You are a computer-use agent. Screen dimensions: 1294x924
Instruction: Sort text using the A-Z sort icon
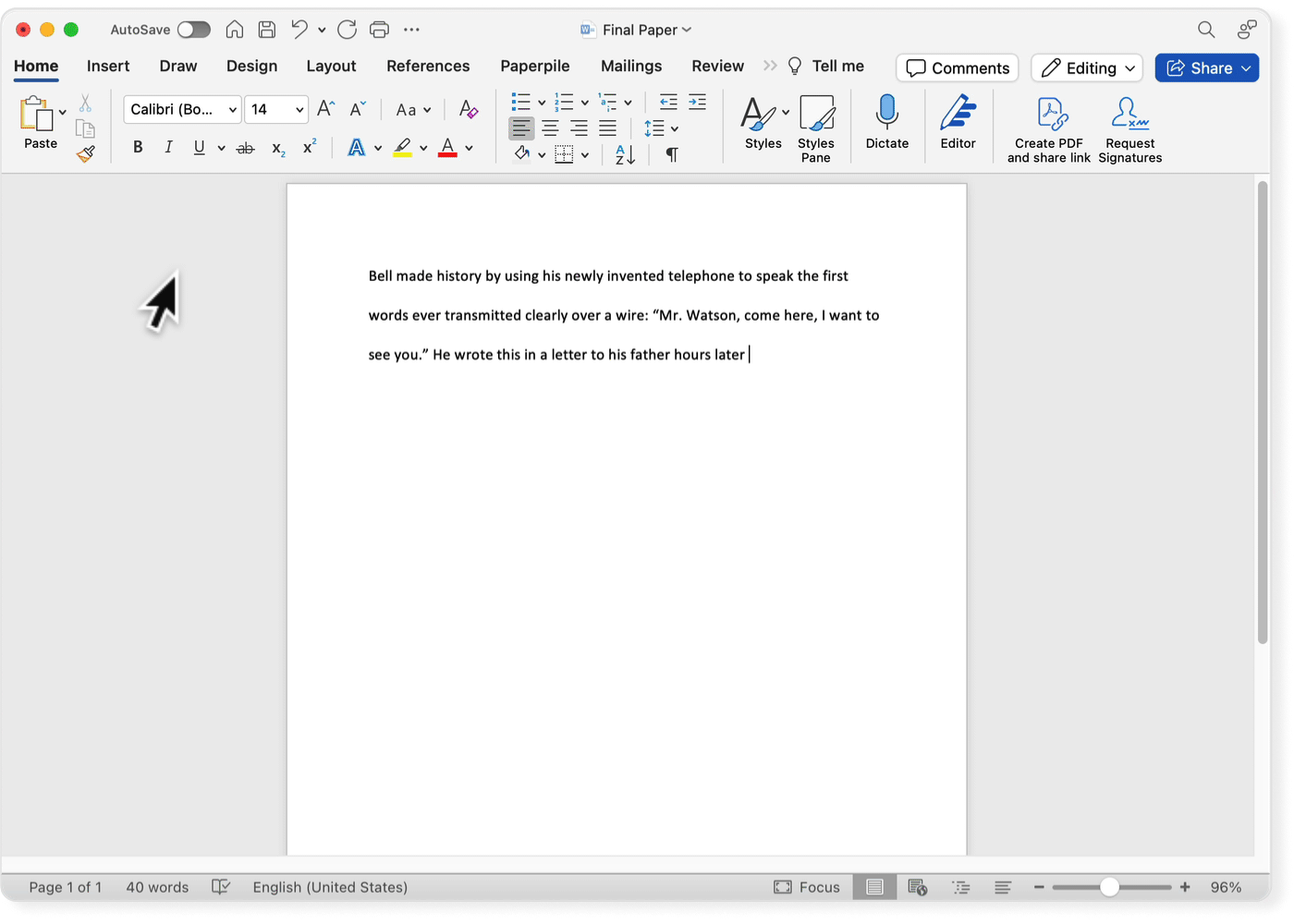625,154
